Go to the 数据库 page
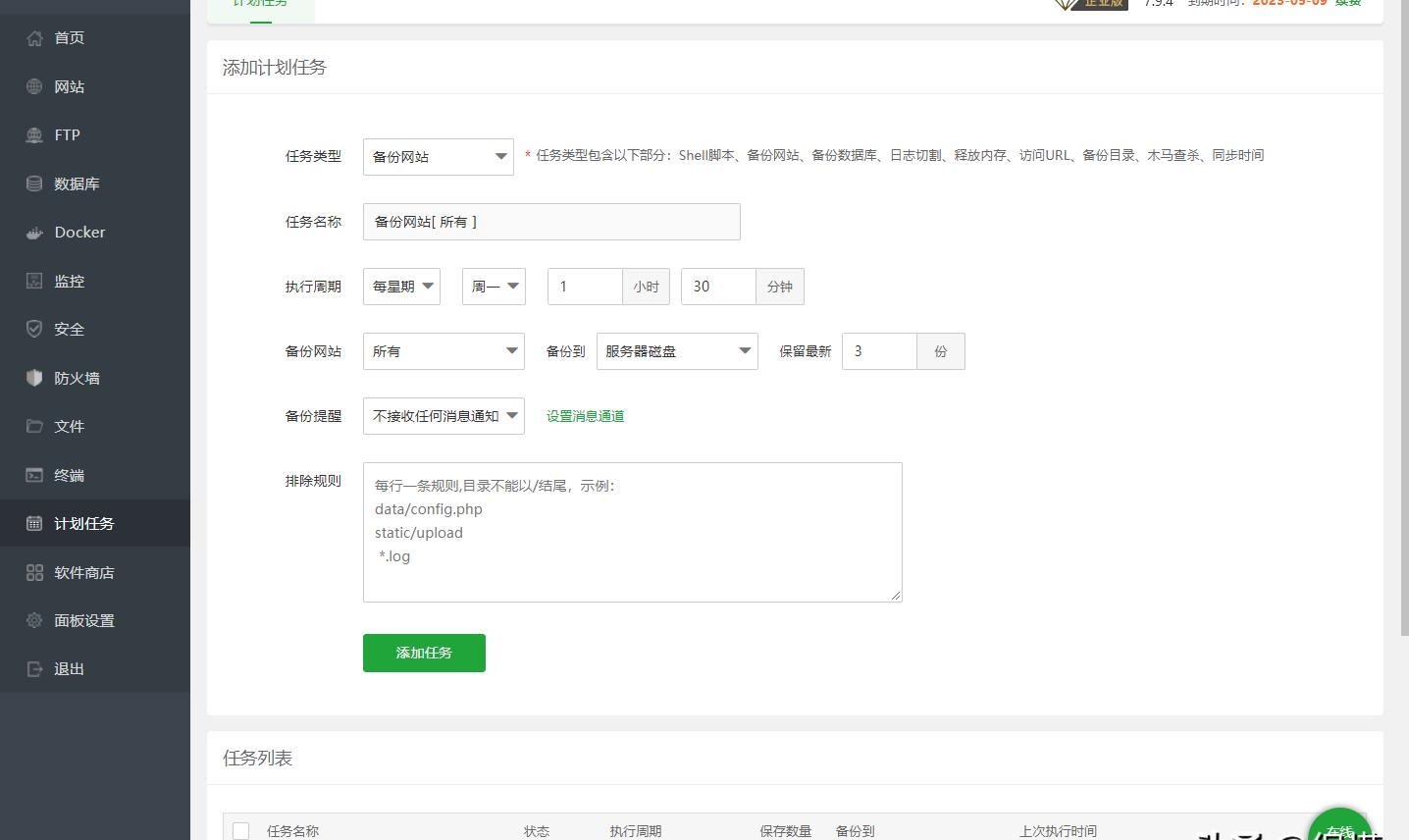Image resolution: width=1409 pixels, height=840 pixels. [x=95, y=184]
